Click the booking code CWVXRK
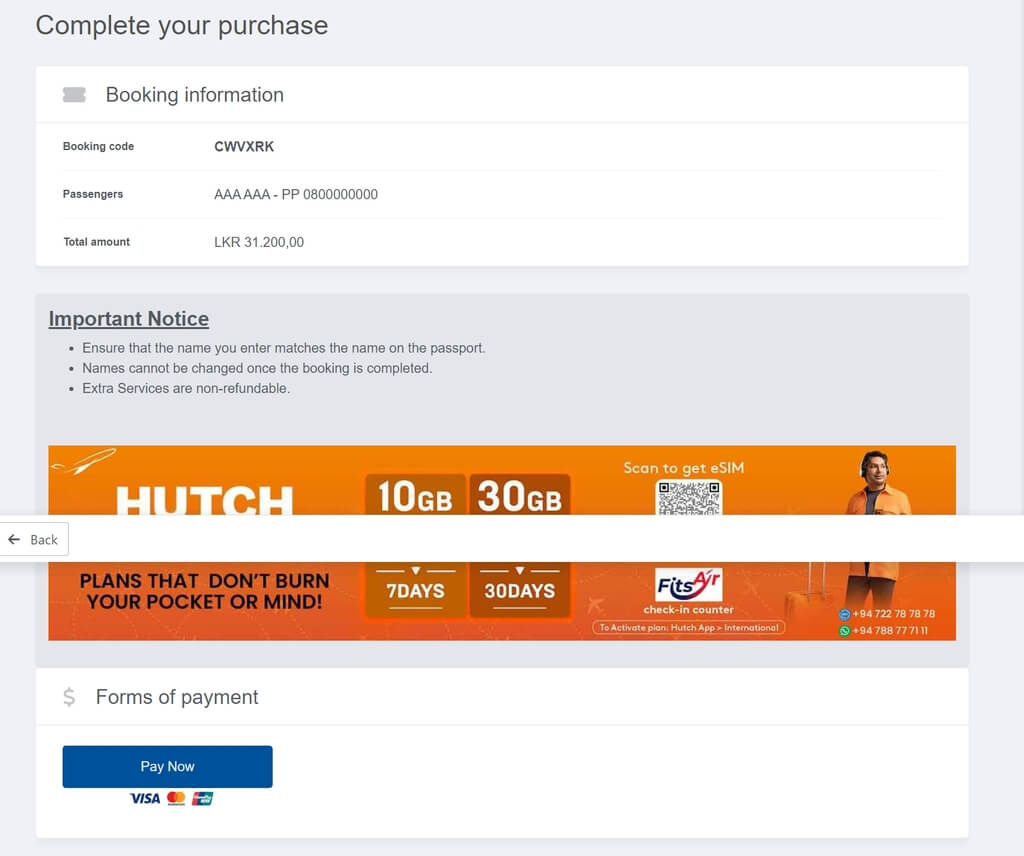 (244, 146)
